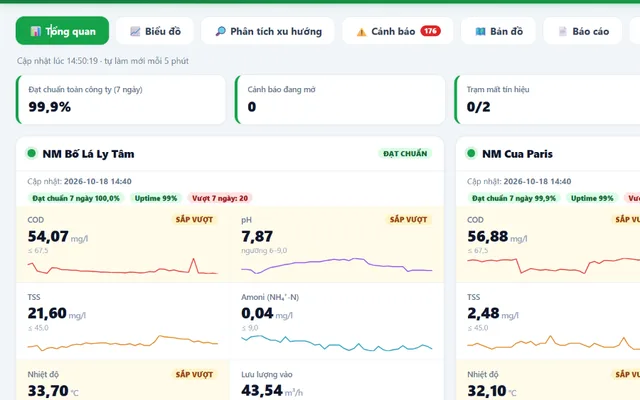
Task: Open the Đạt chuẩn toàn công ty card
Action: [x=121, y=100]
